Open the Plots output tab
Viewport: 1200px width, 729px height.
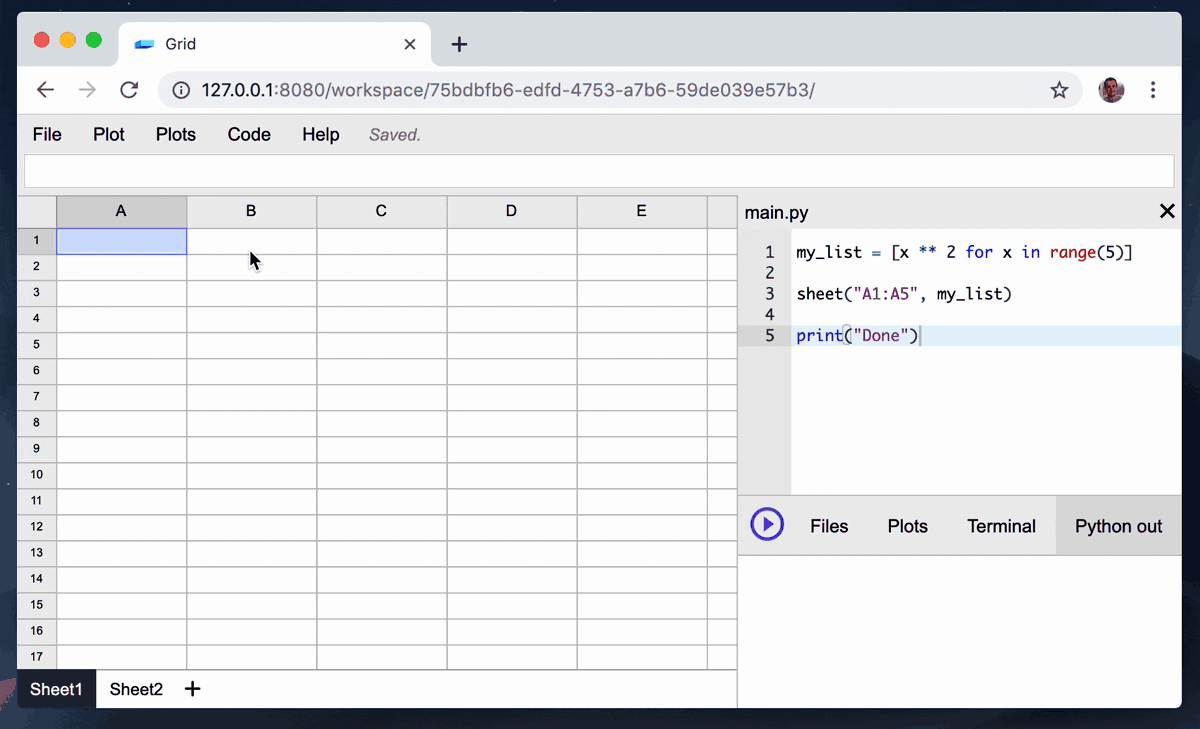[907, 525]
